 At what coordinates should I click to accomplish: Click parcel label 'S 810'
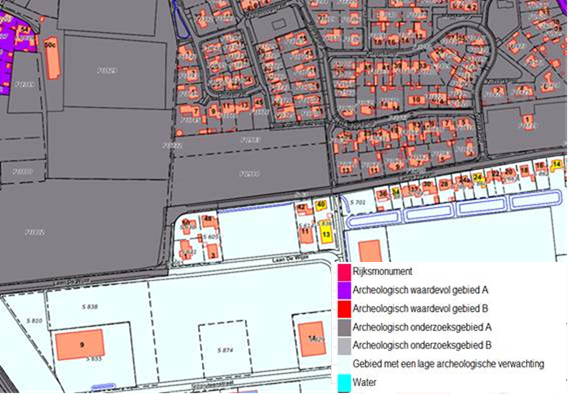34,320
